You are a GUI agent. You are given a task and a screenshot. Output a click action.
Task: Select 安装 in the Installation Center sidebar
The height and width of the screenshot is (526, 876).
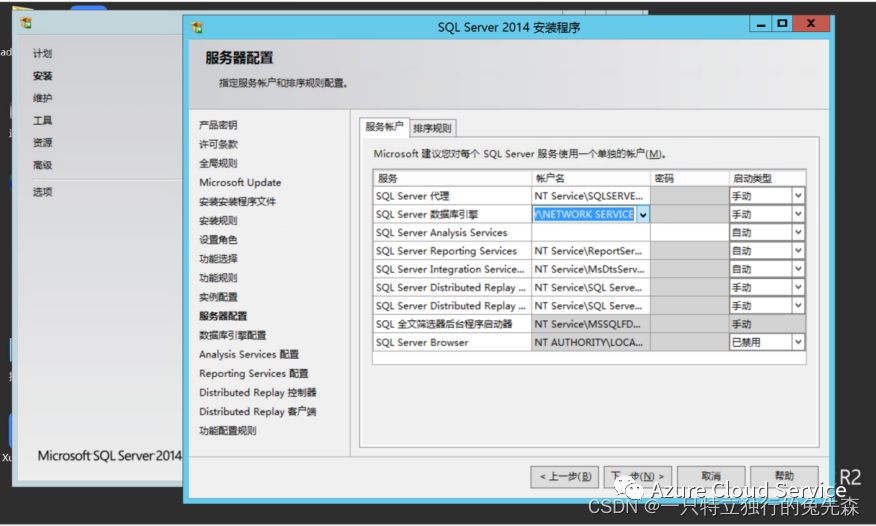click(42, 76)
